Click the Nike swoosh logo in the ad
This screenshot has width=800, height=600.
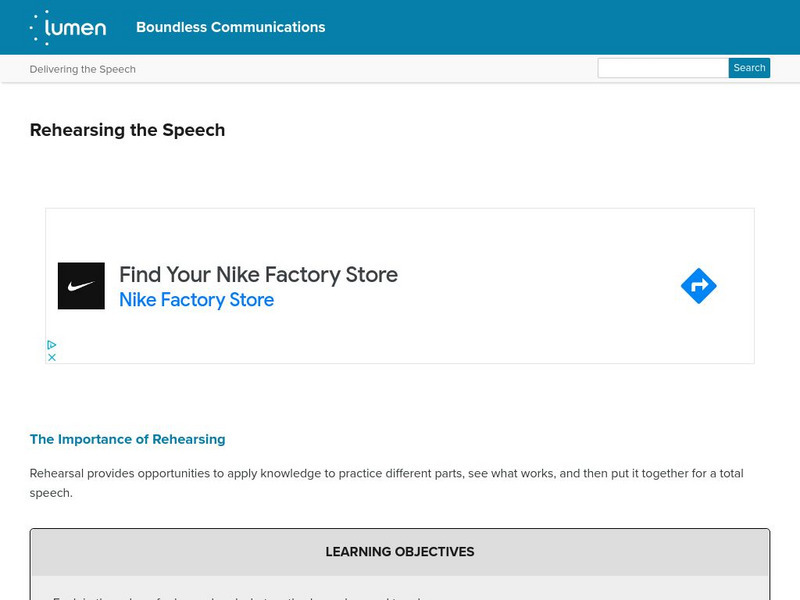81,286
